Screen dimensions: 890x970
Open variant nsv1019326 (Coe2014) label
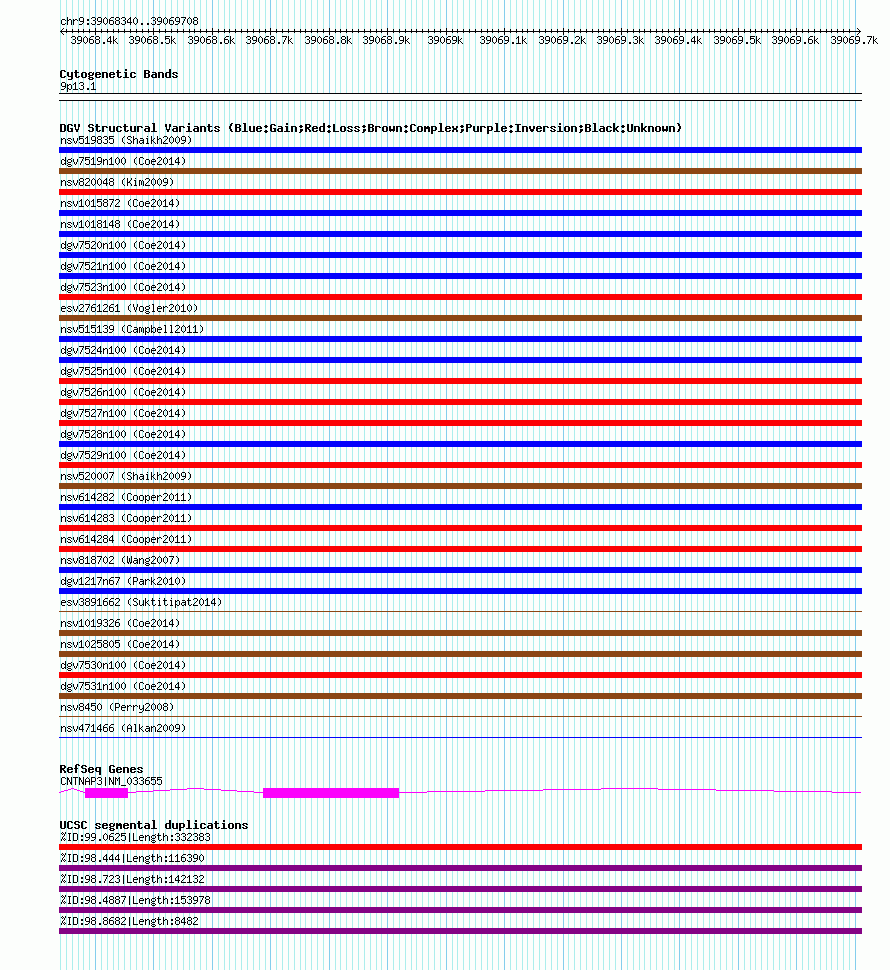tap(120, 624)
